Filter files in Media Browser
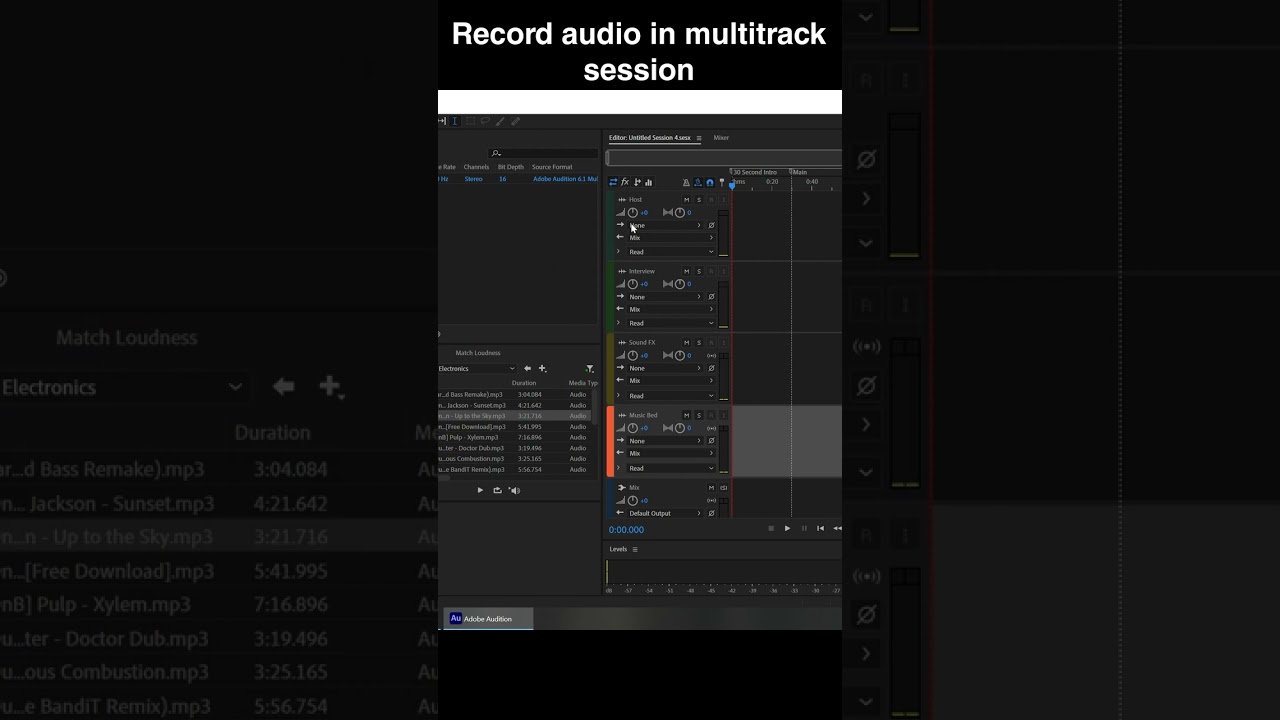 (x=589, y=368)
